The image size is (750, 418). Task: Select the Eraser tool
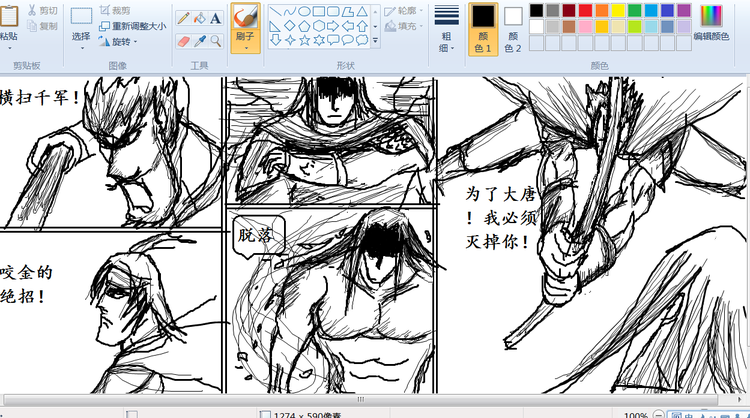(183, 40)
